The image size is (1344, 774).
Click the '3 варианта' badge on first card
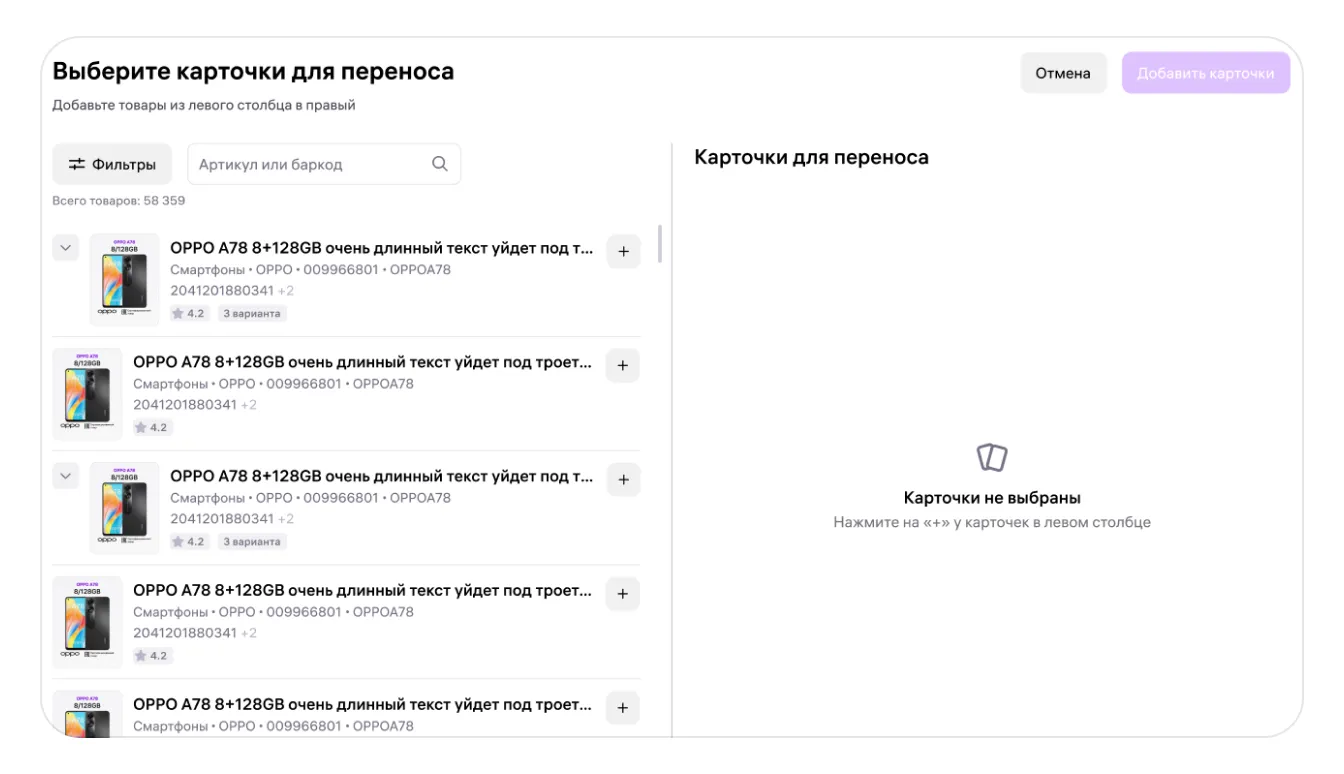point(252,314)
